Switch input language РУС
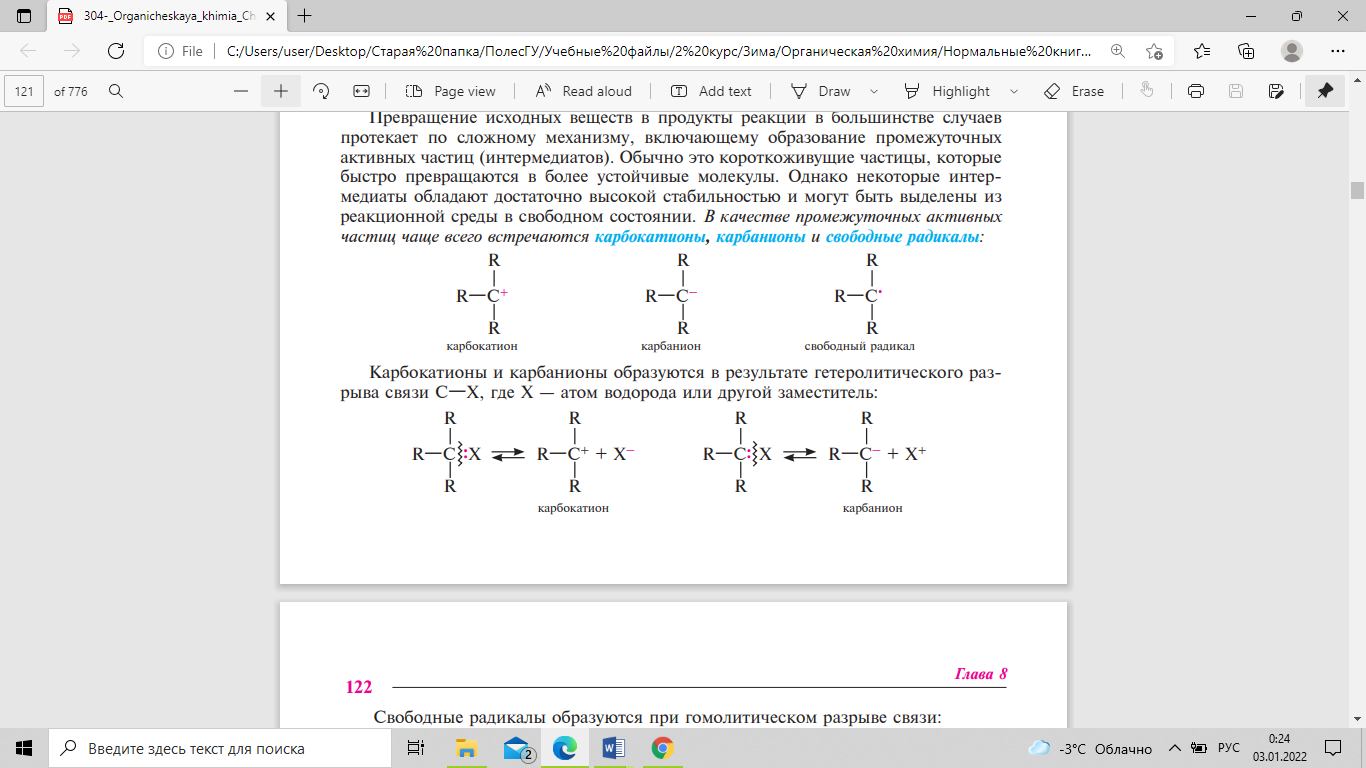This screenshot has height=768, width=1366. click(1229, 748)
